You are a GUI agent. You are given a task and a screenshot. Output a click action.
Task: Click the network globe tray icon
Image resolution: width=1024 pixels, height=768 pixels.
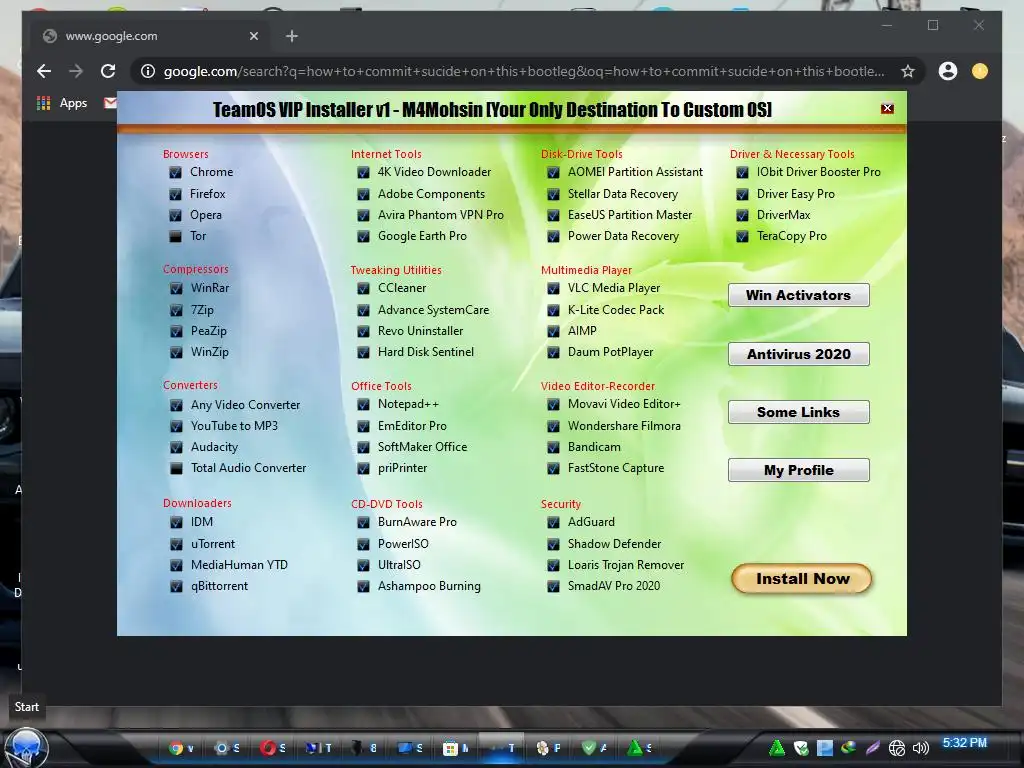(x=897, y=748)
